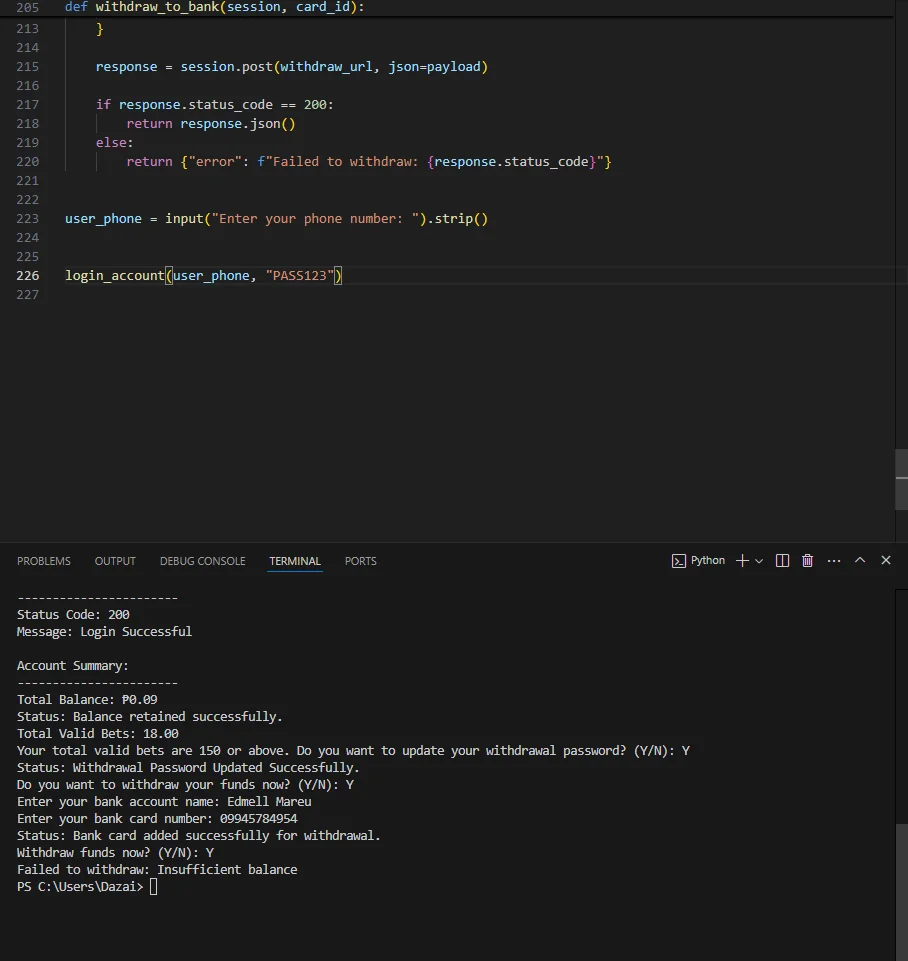Open the PORTS tab
Screen dimensions: 908x961
click(360, 561)
